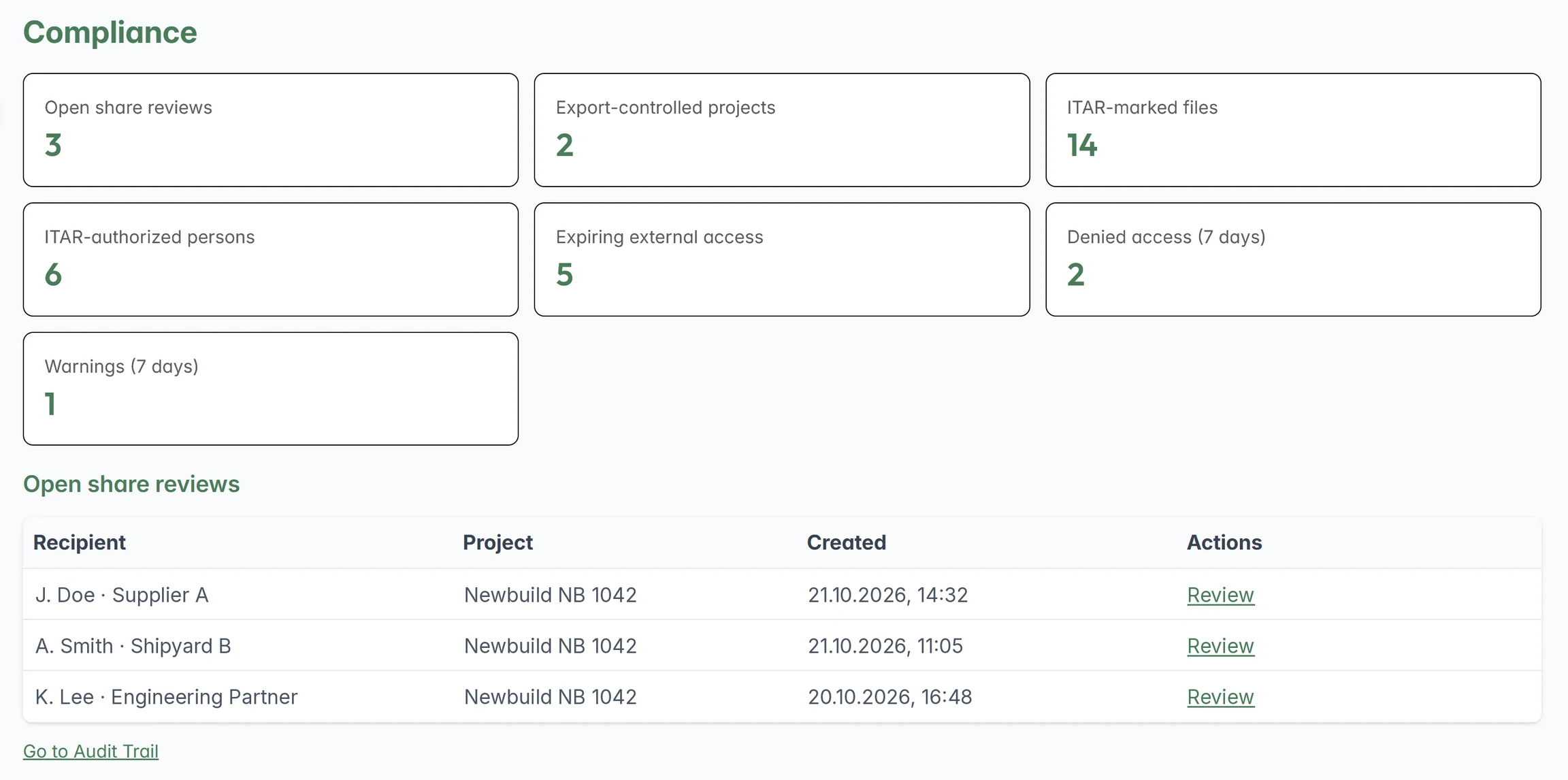Select the Expiring external access card
Screen dimensions: 1568x780
point(782,259)
